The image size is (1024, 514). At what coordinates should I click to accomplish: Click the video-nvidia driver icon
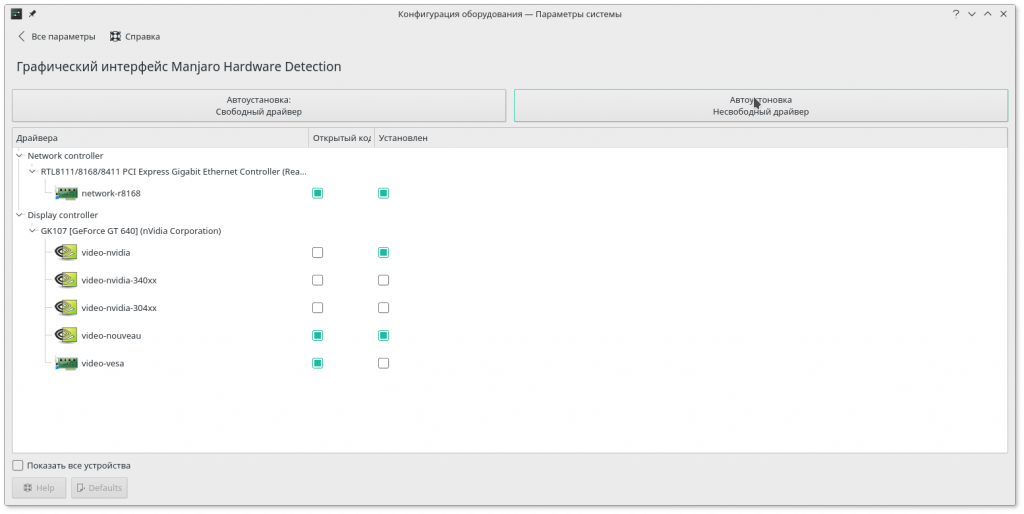[x=66, y=252]
